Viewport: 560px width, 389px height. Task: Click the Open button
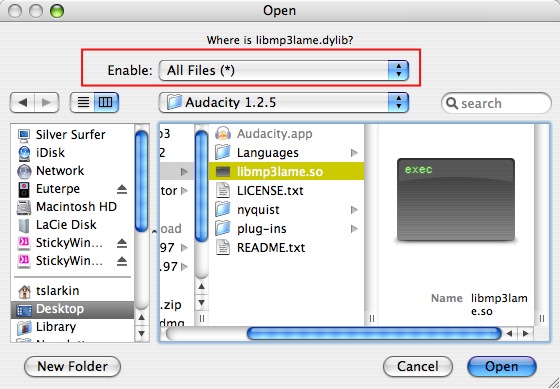coord(501,366)
